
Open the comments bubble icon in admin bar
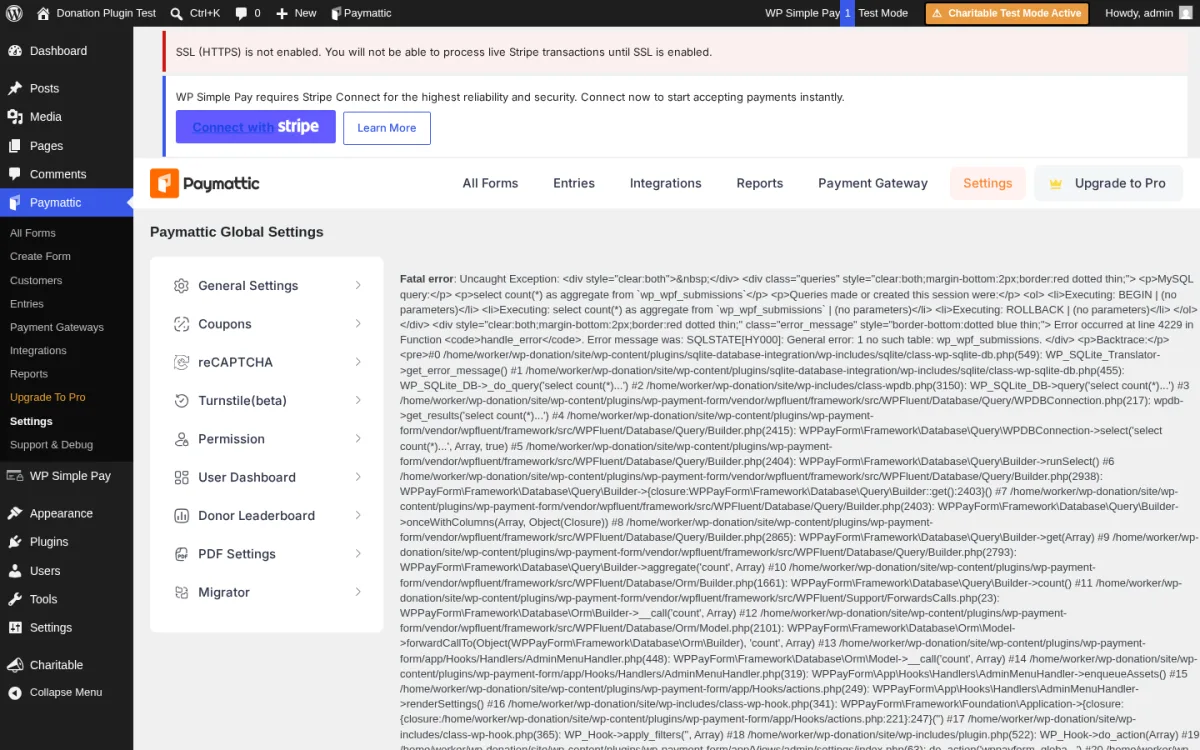[x=241, y=14]
